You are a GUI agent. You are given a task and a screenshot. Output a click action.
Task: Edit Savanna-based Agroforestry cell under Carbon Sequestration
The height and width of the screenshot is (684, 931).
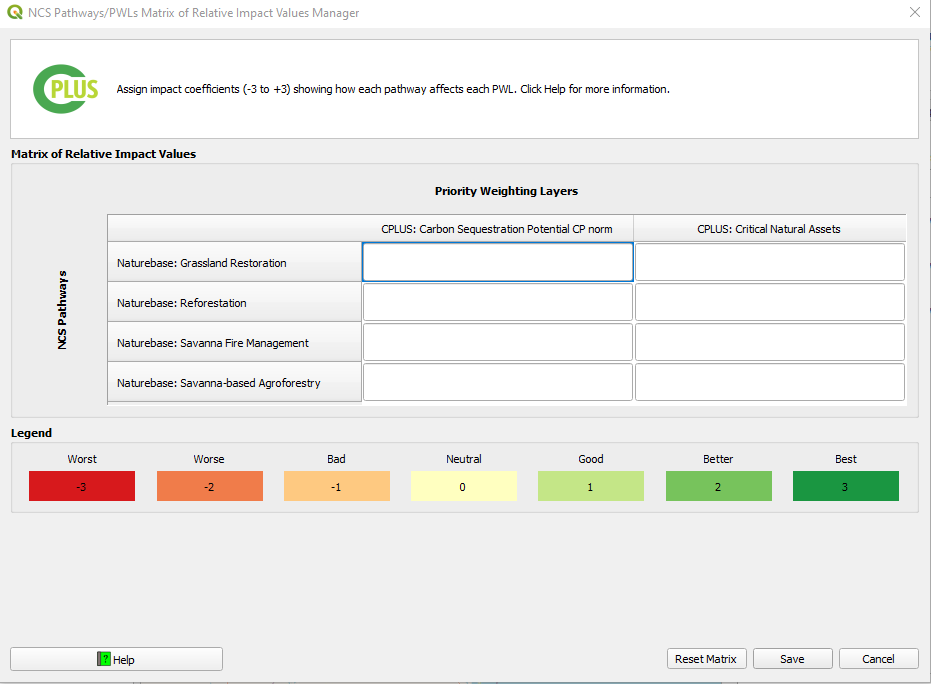(x=497, y=382)
